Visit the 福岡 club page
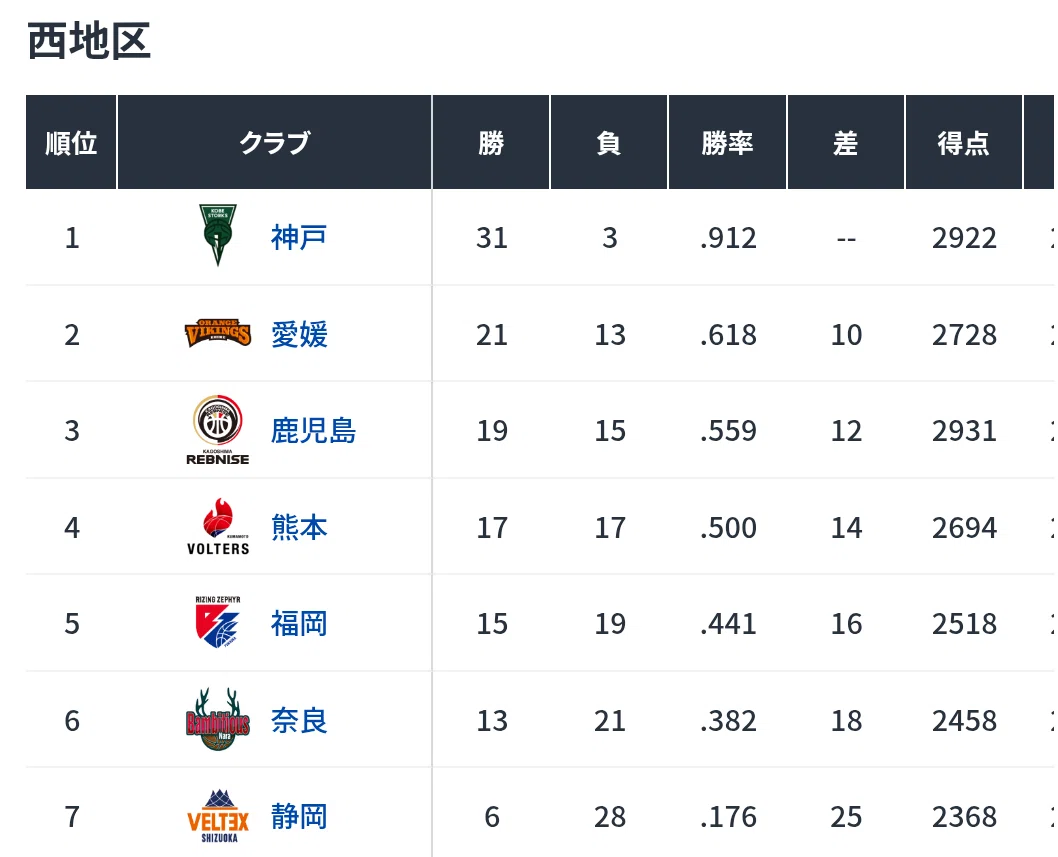The width and height of the screenshot is (1058, 857). [299, 624]
